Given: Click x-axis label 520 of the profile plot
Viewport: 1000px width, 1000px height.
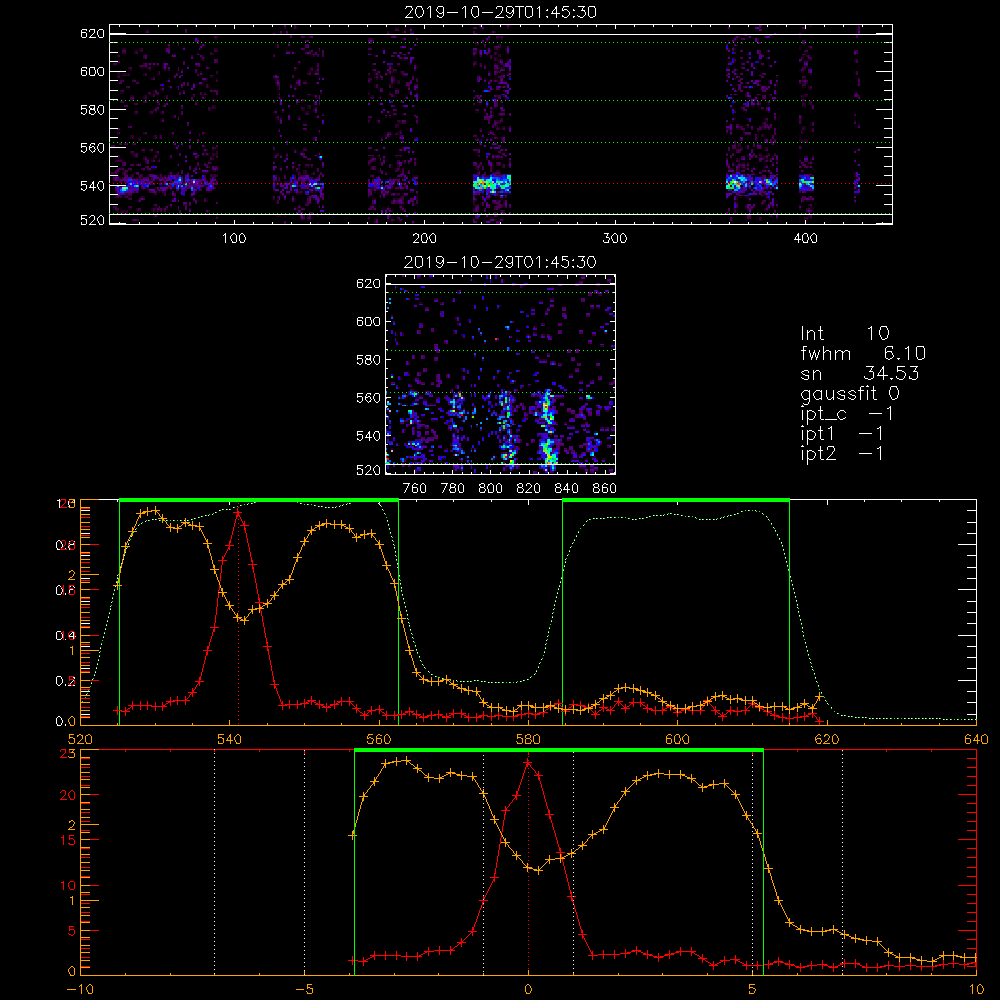Looking at the screenshot, I should coord(80,740).
